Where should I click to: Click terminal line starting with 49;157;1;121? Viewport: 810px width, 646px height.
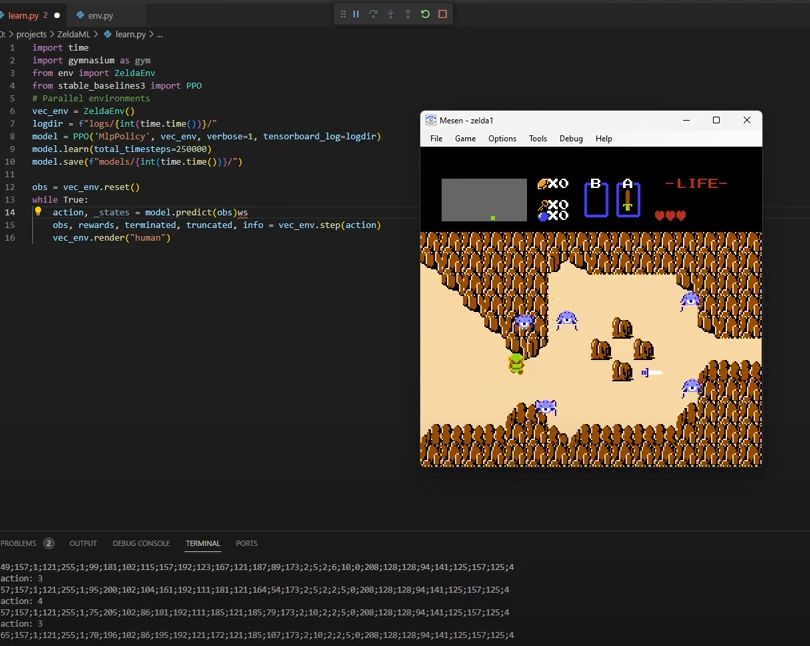pos(257,567)
